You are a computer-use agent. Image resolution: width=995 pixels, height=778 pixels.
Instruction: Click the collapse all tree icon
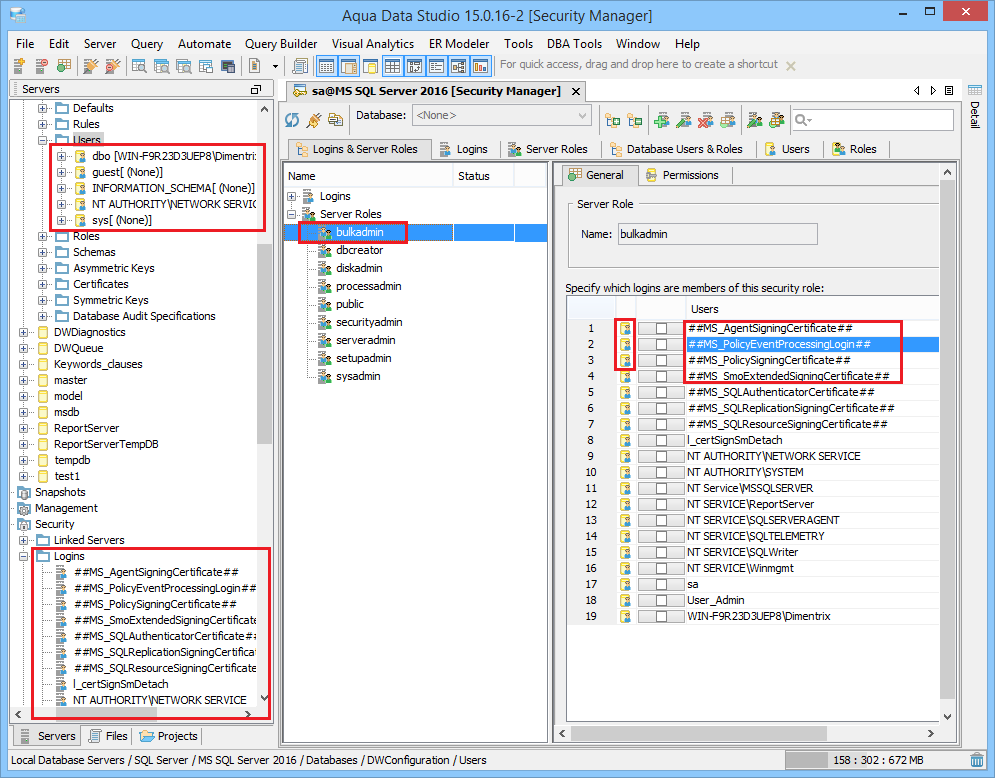635,120
